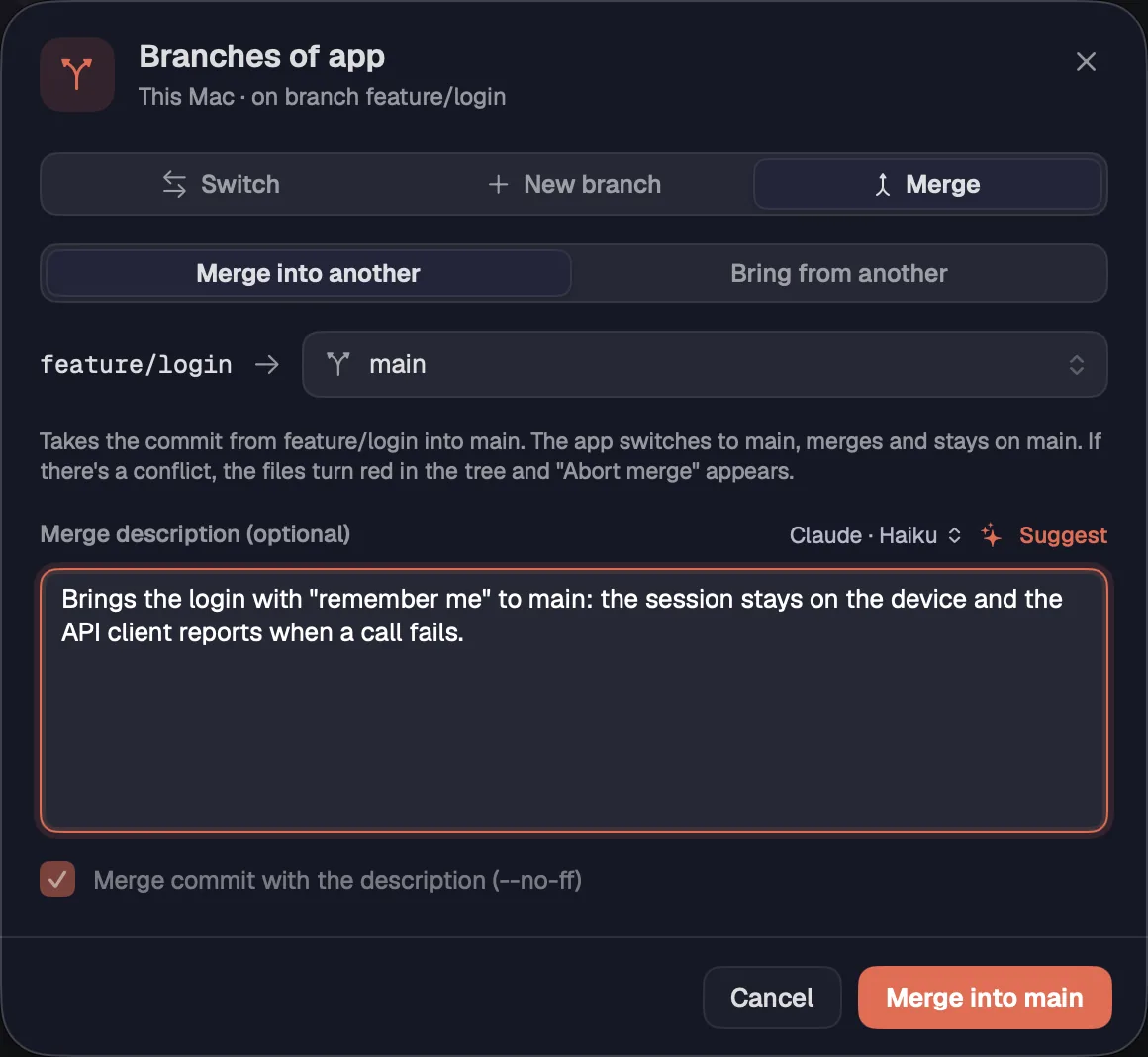Click Suggest to generate a merge description
Image resolution: width=1148 pixels, height=1057 pixels.
1062,535
